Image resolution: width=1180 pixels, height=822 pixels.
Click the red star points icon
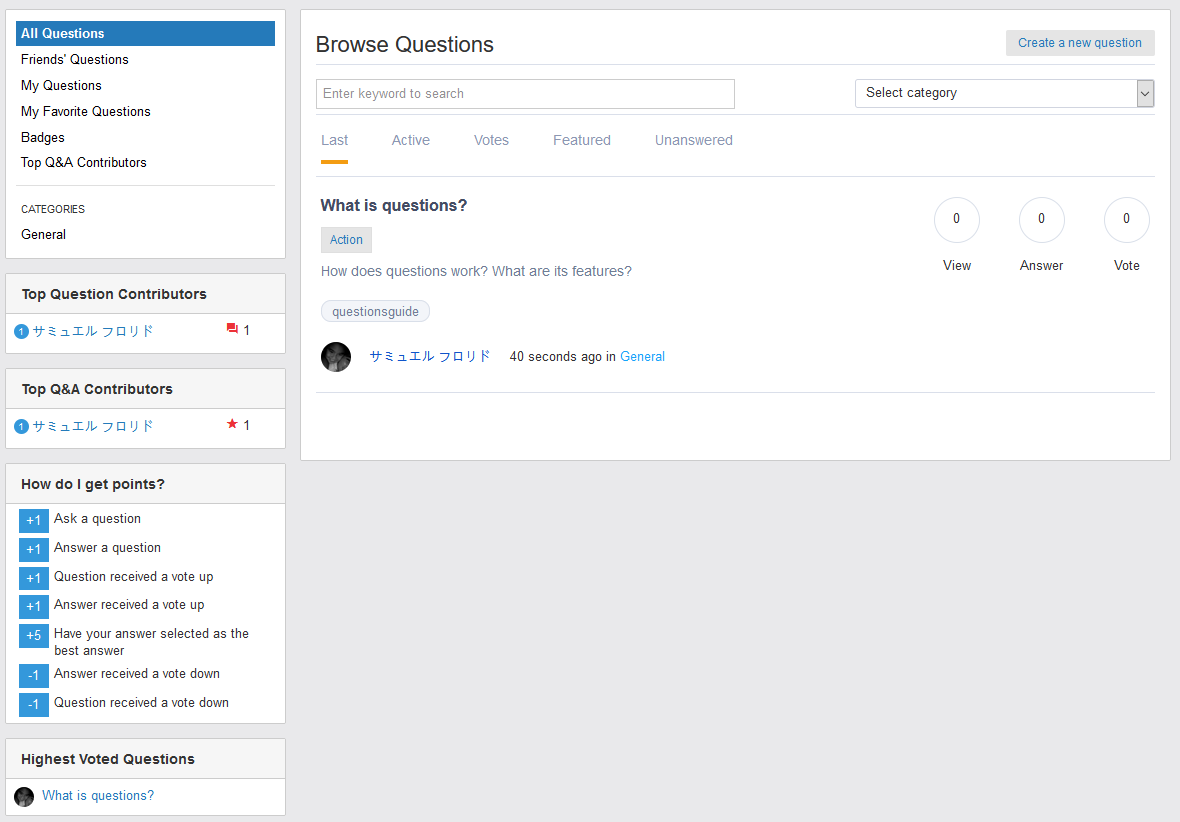pos(233,424)
